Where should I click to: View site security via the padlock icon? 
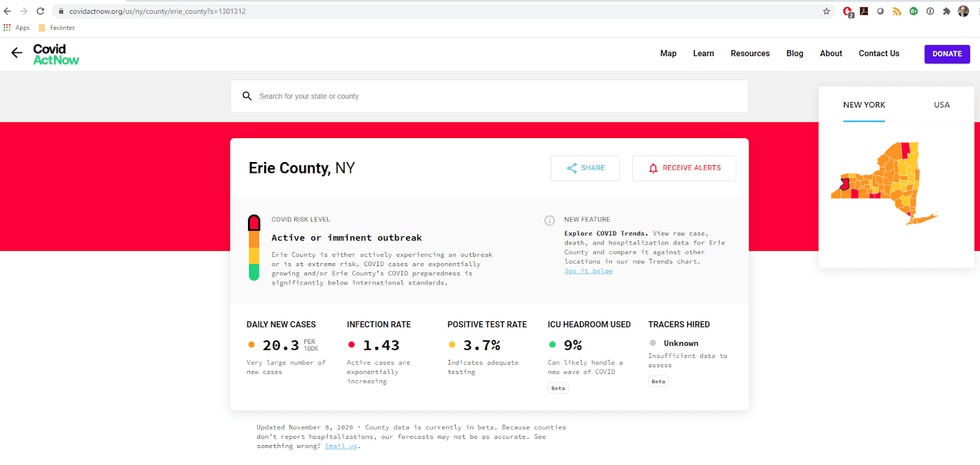pyautogui.click(x=61, y=11)
